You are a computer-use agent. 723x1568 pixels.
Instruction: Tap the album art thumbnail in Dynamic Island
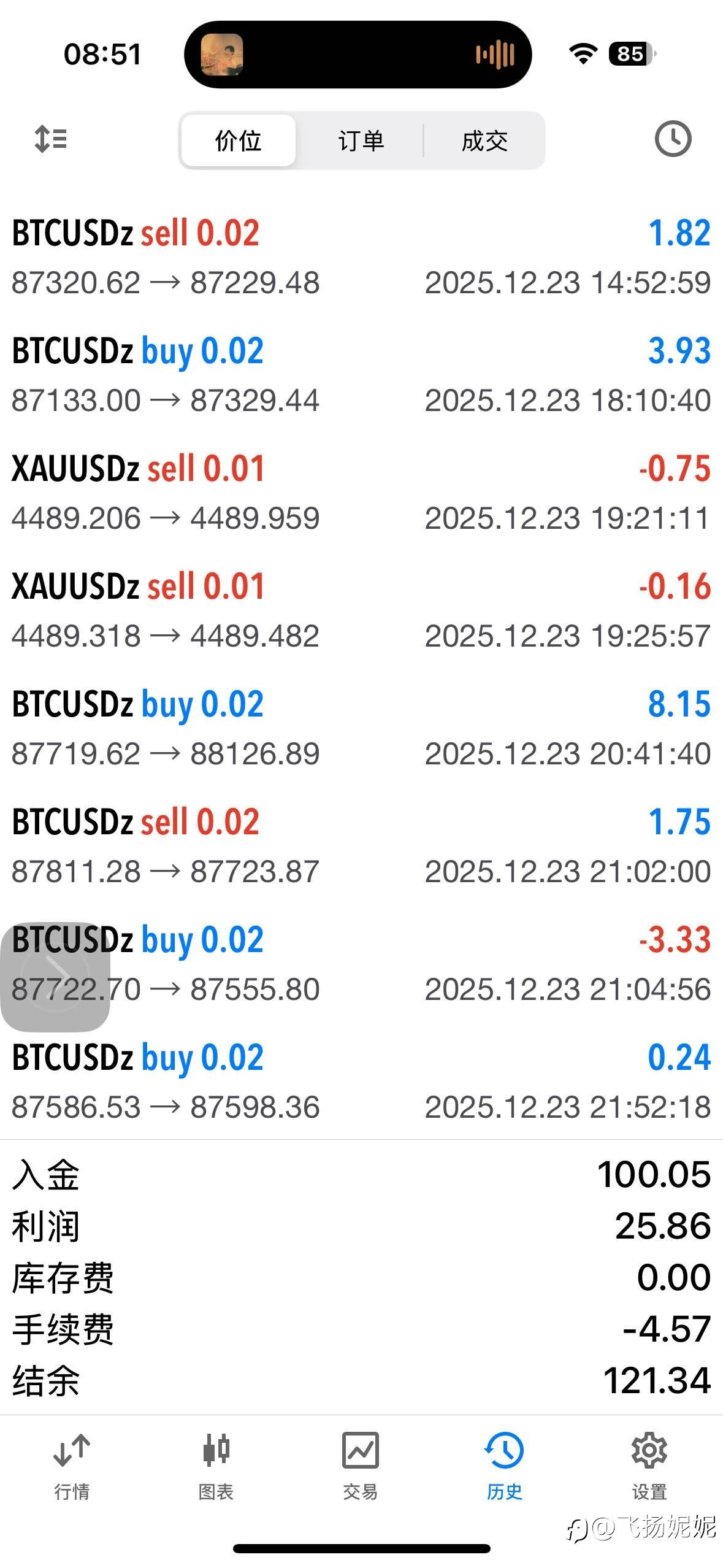pyautogui.click(x=222, y=55)
